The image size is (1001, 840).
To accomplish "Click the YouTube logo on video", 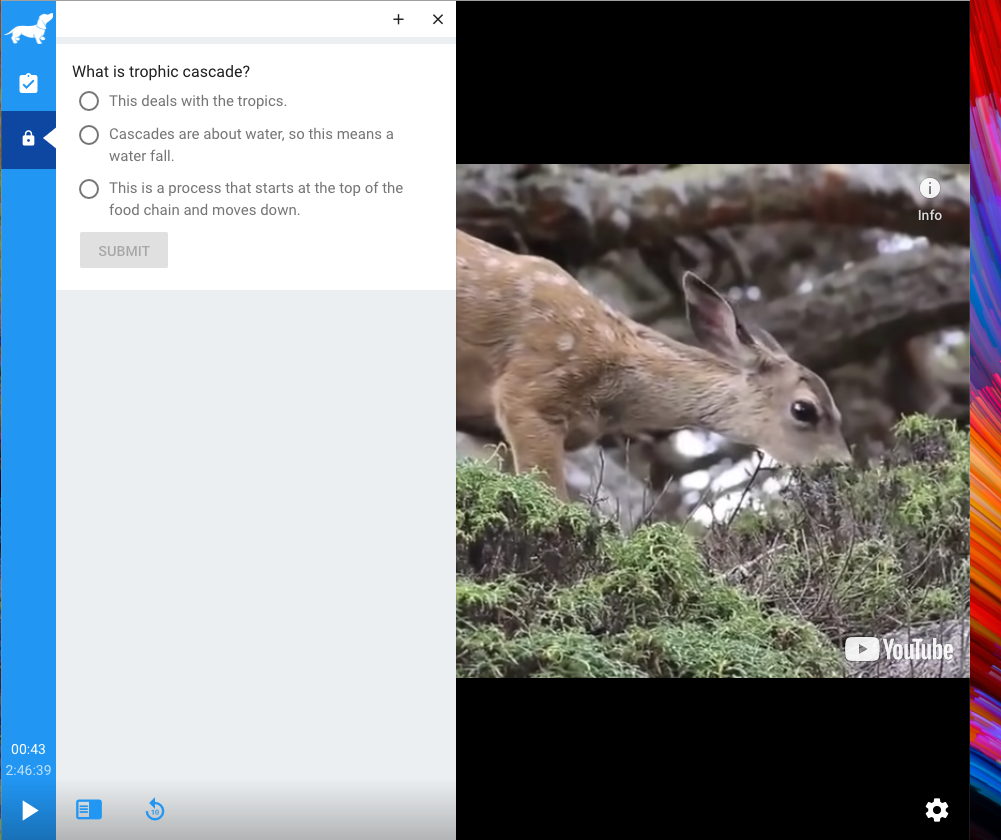I will [x=899, y=649].
